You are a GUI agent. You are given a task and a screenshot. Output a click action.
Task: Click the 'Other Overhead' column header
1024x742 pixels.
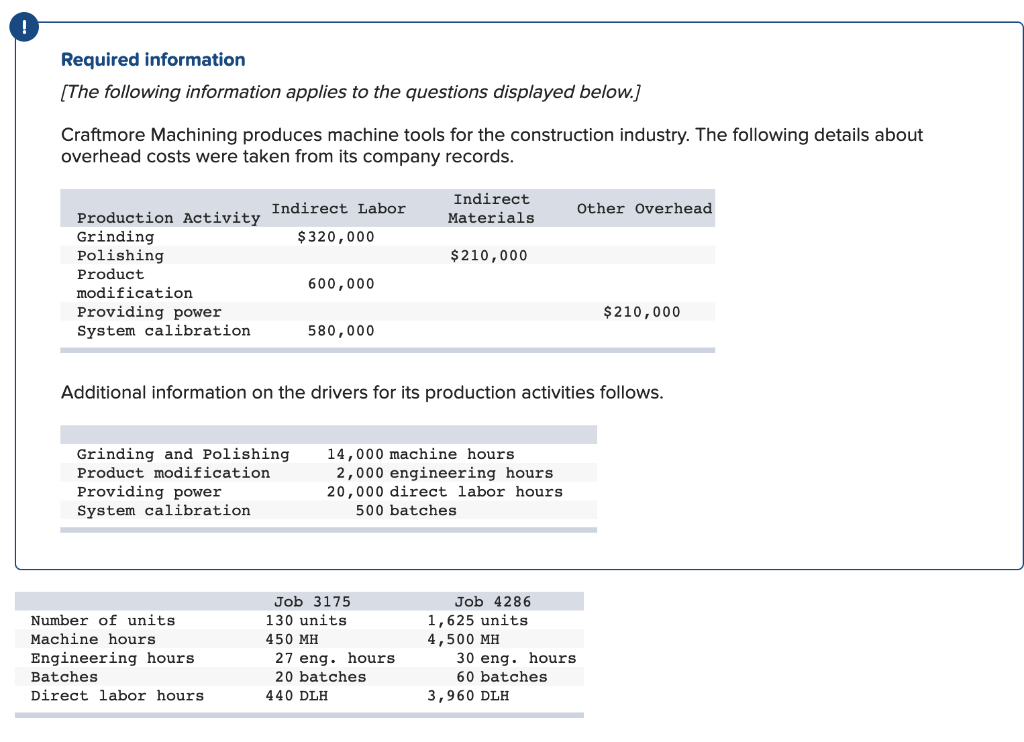coord(644,208)
